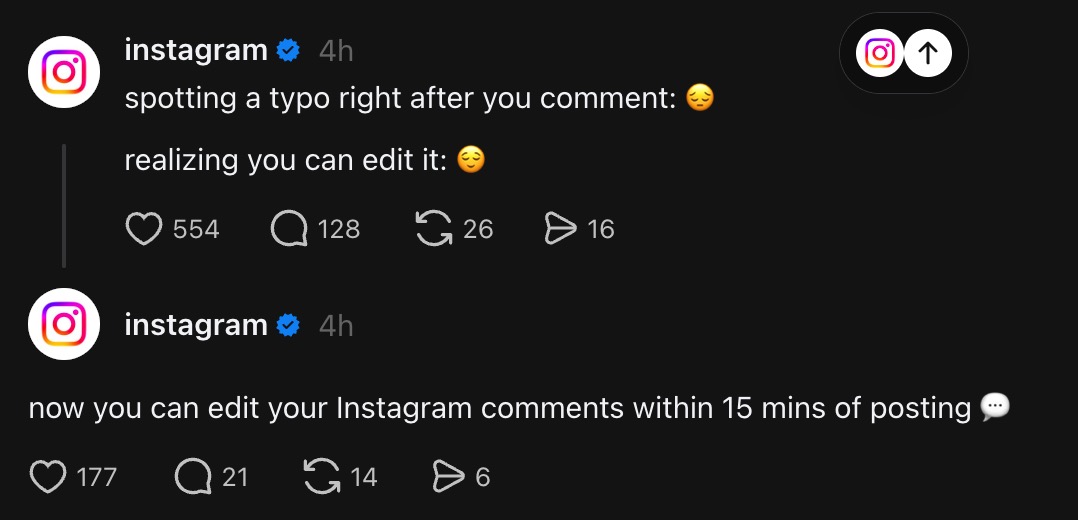The width and height of the screenshot is (1078, 520).
Task: Repost the post with 26 reposts
Action: point(433,229)
